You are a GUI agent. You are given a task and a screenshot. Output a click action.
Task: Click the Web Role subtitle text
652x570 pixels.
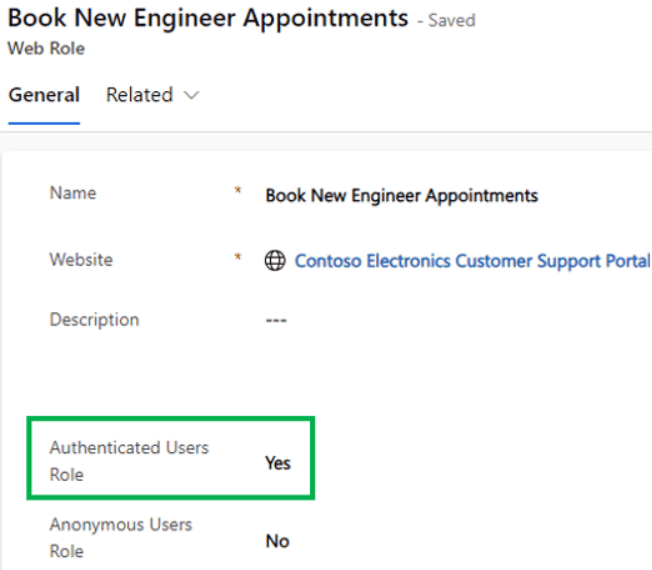pos(46,48)
